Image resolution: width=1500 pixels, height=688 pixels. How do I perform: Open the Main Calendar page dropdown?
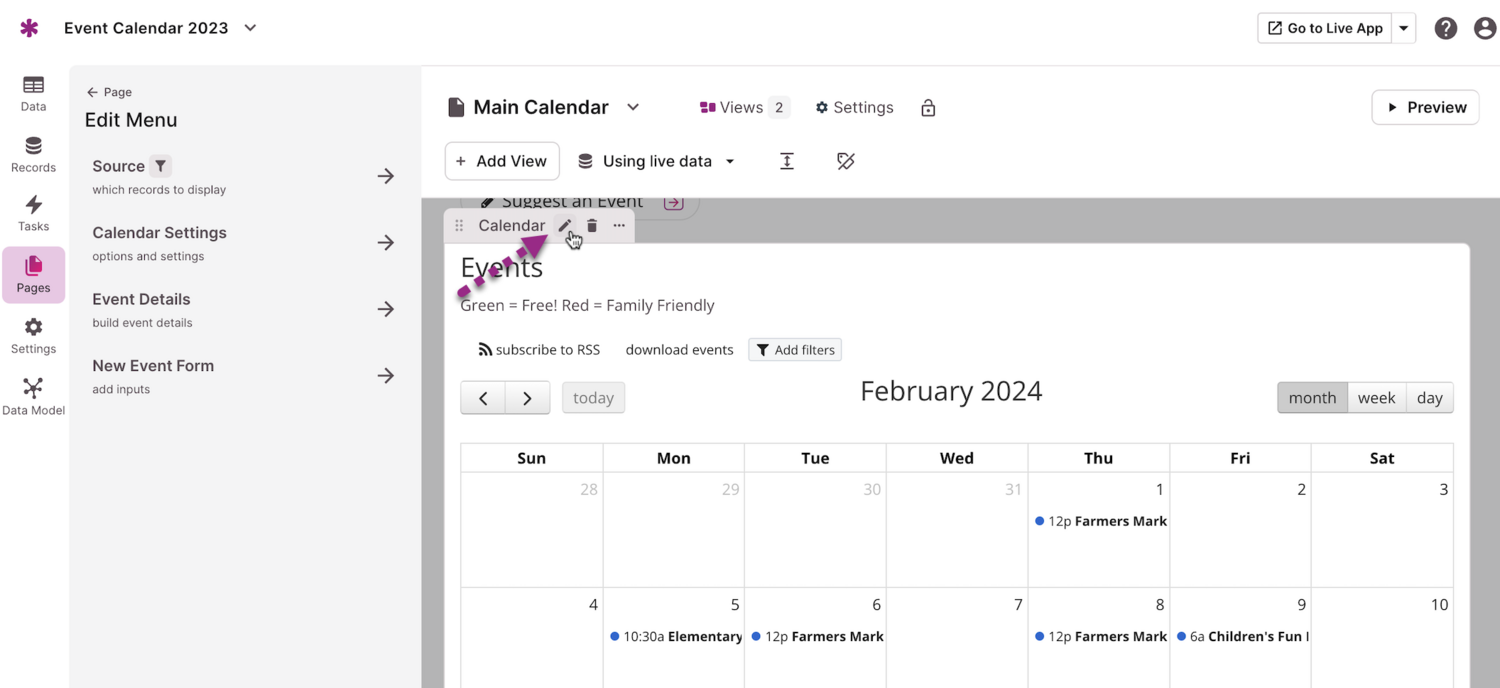[x=632, y=107]
